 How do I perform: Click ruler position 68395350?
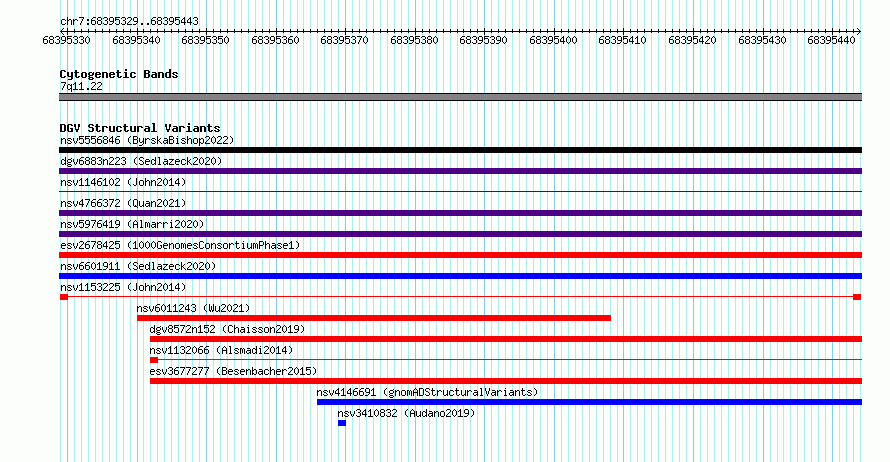(x=205, y=40)
